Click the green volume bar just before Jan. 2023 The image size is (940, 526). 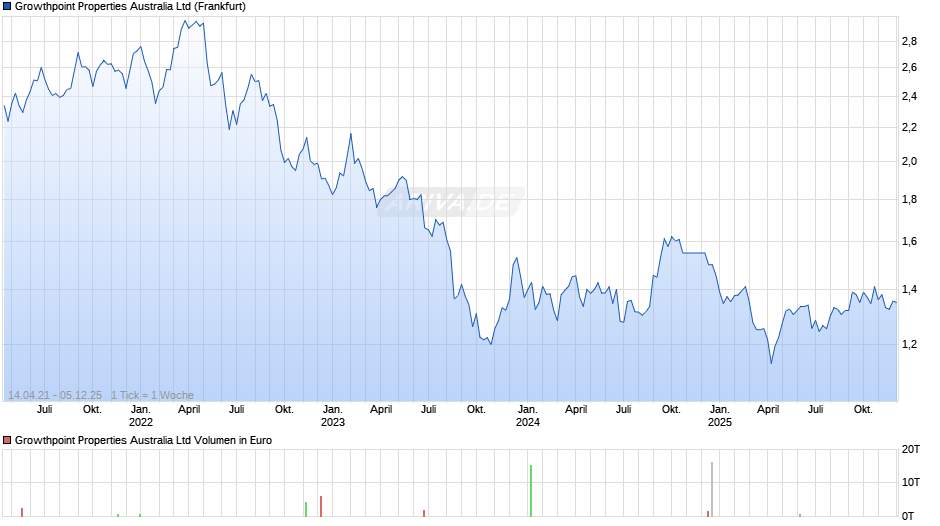click(306, 509)
